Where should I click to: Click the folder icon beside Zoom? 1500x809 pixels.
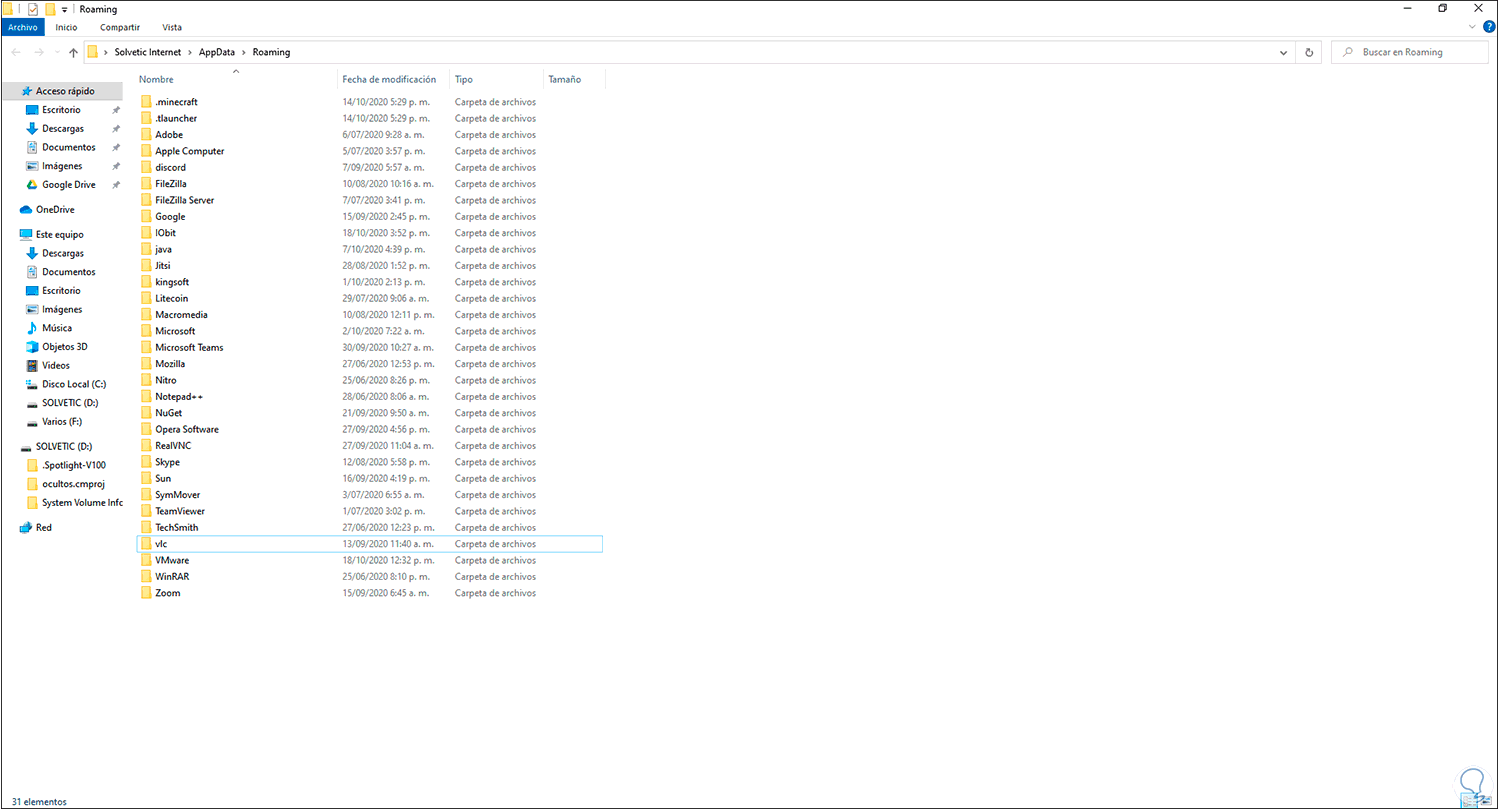(146, 593)
